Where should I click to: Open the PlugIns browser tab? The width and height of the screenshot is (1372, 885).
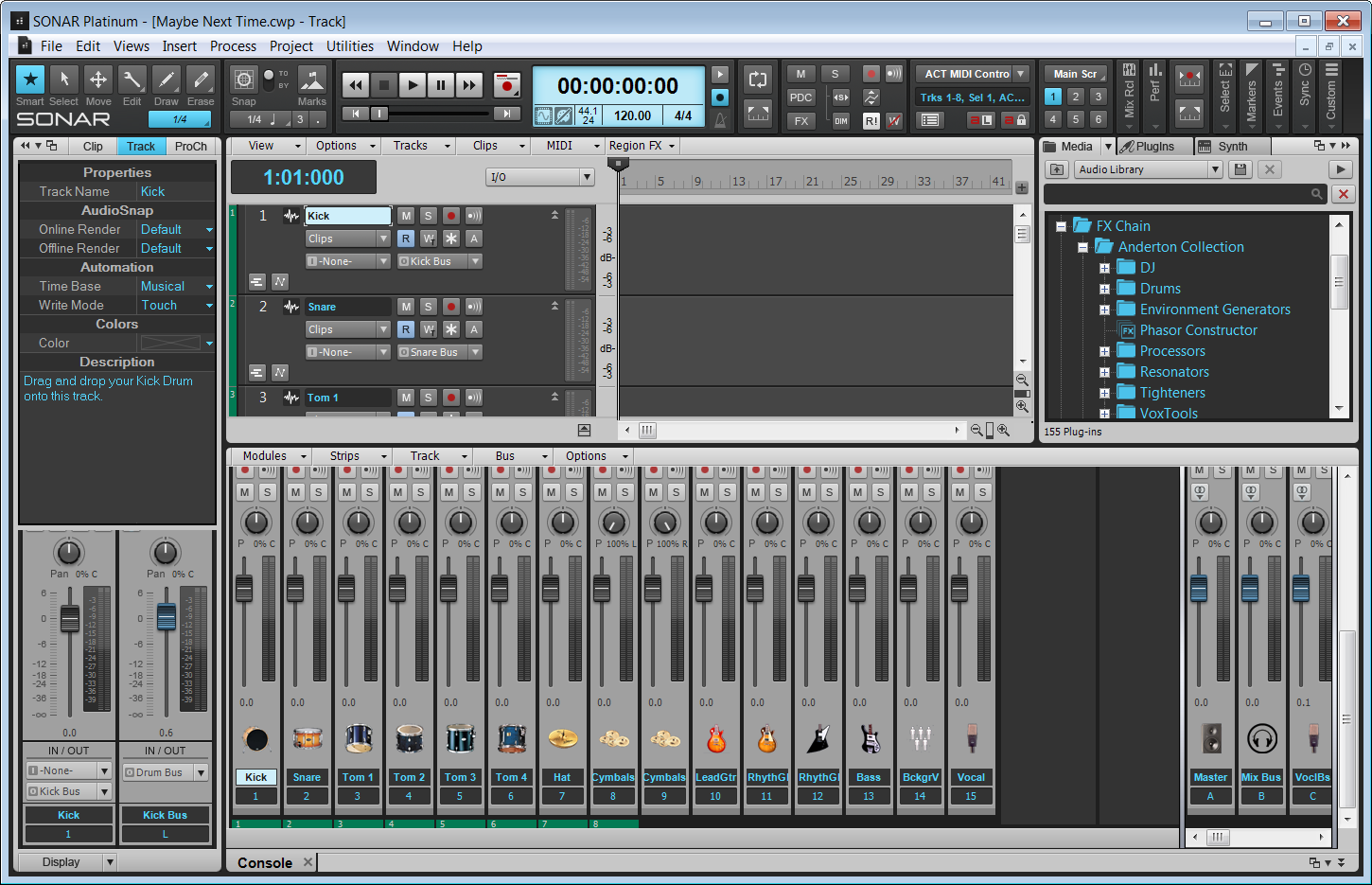coord(1153,147)
